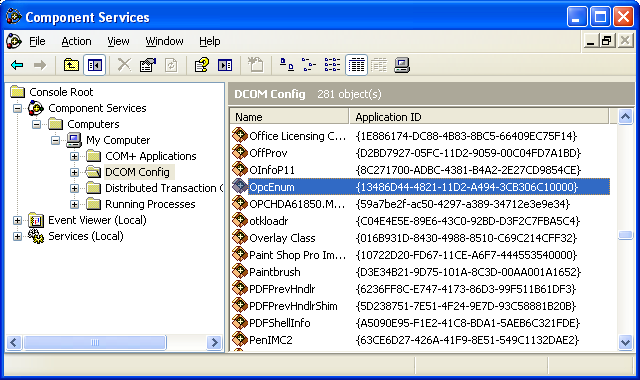640x380 pixels.
Task: Expand the DCOM Config node
Action: (x=74, y=172)
